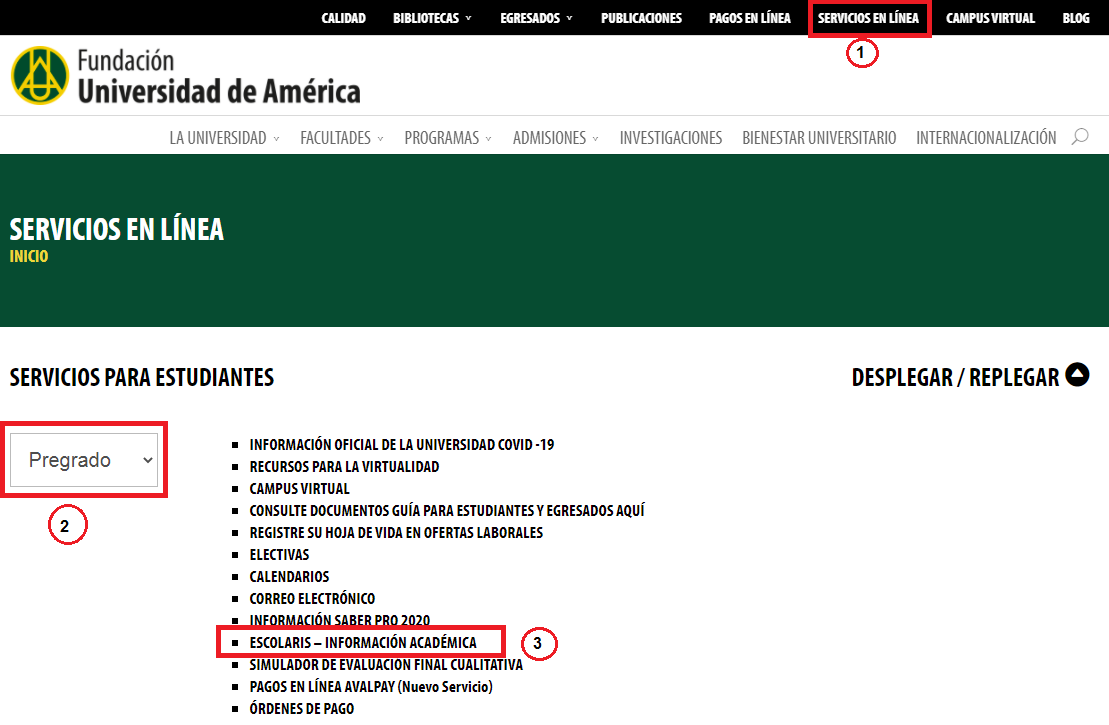Open Bienestar Universitario section

[819, 138]
